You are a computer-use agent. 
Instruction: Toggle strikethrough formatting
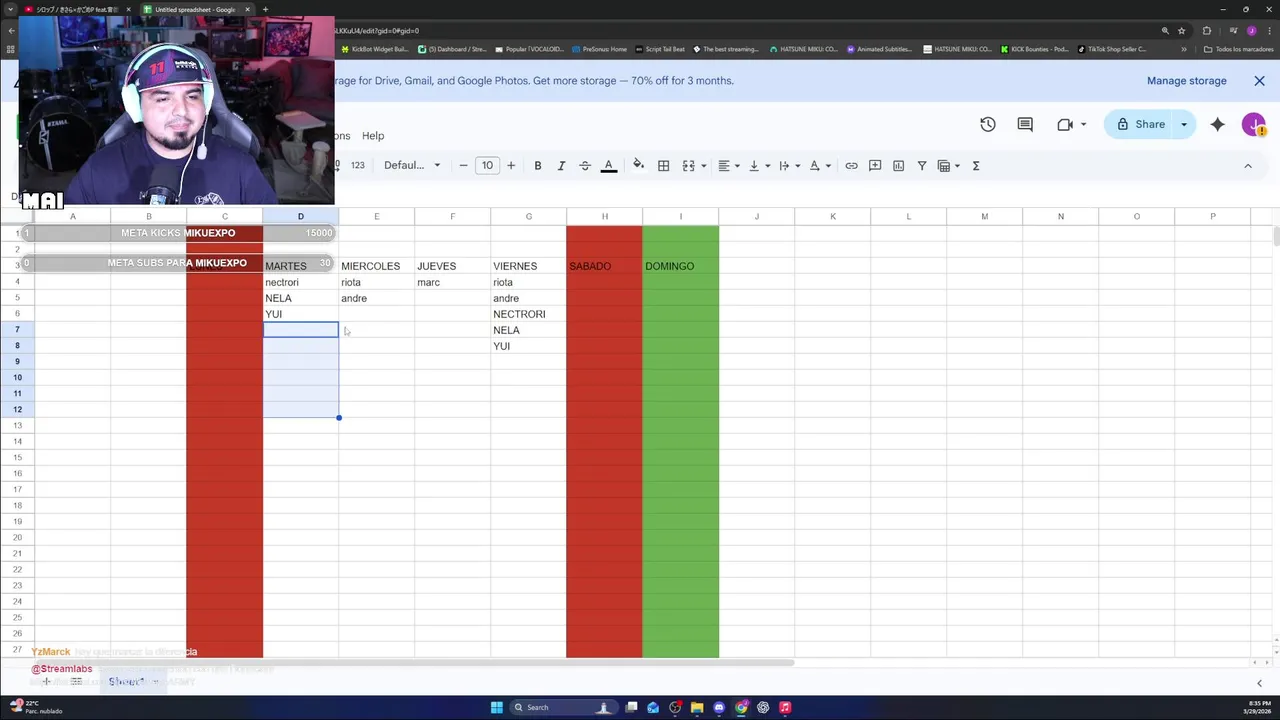(x=585, y=165)
